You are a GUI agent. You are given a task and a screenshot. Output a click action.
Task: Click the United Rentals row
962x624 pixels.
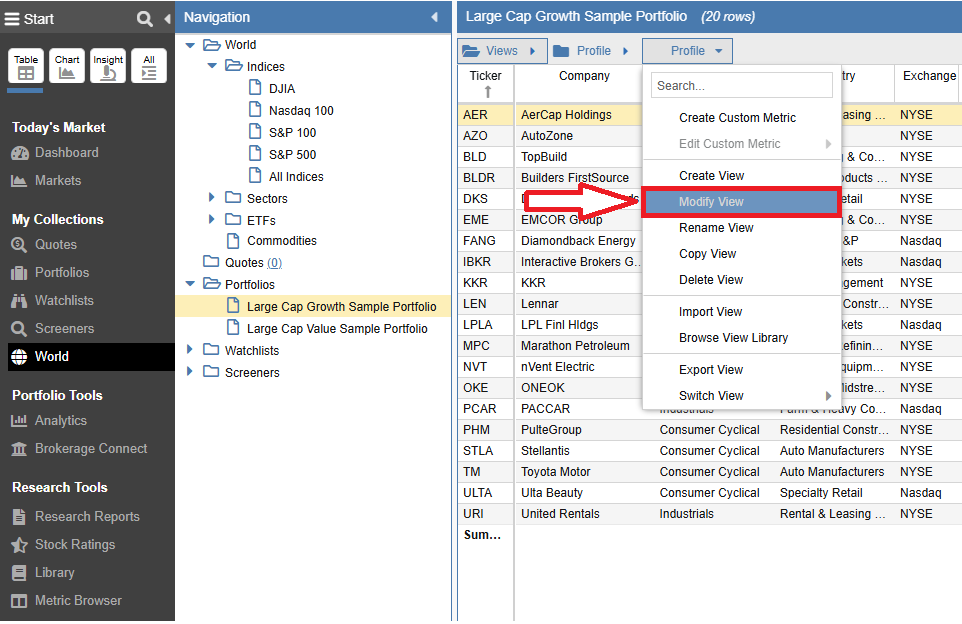pyautogui.click(x=709, y=514)
